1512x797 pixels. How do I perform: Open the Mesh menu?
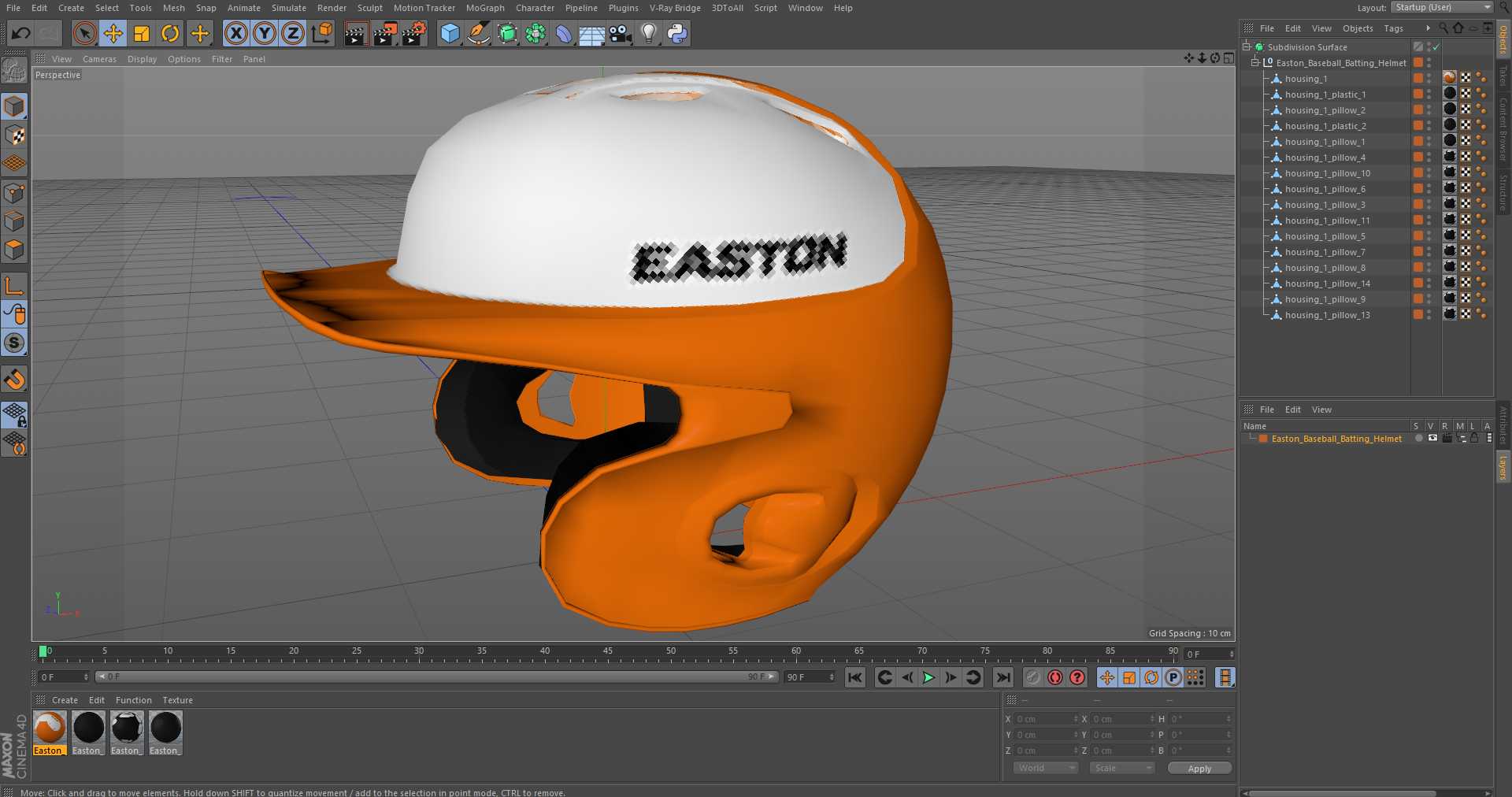coord(174,8)
